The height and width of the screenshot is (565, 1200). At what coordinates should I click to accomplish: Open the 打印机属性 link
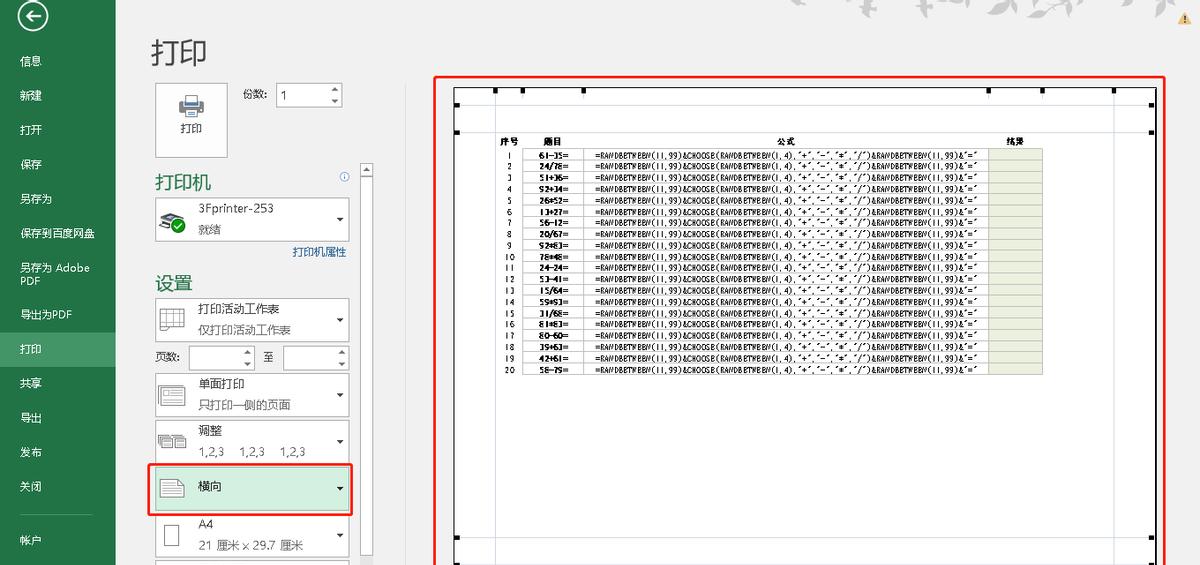319,252
